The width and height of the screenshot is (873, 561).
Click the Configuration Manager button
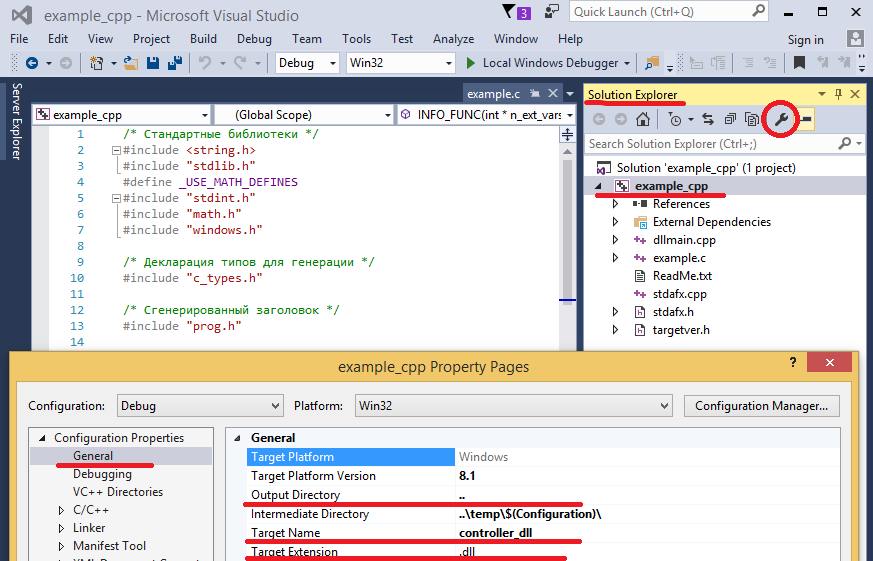click(761, 406)
